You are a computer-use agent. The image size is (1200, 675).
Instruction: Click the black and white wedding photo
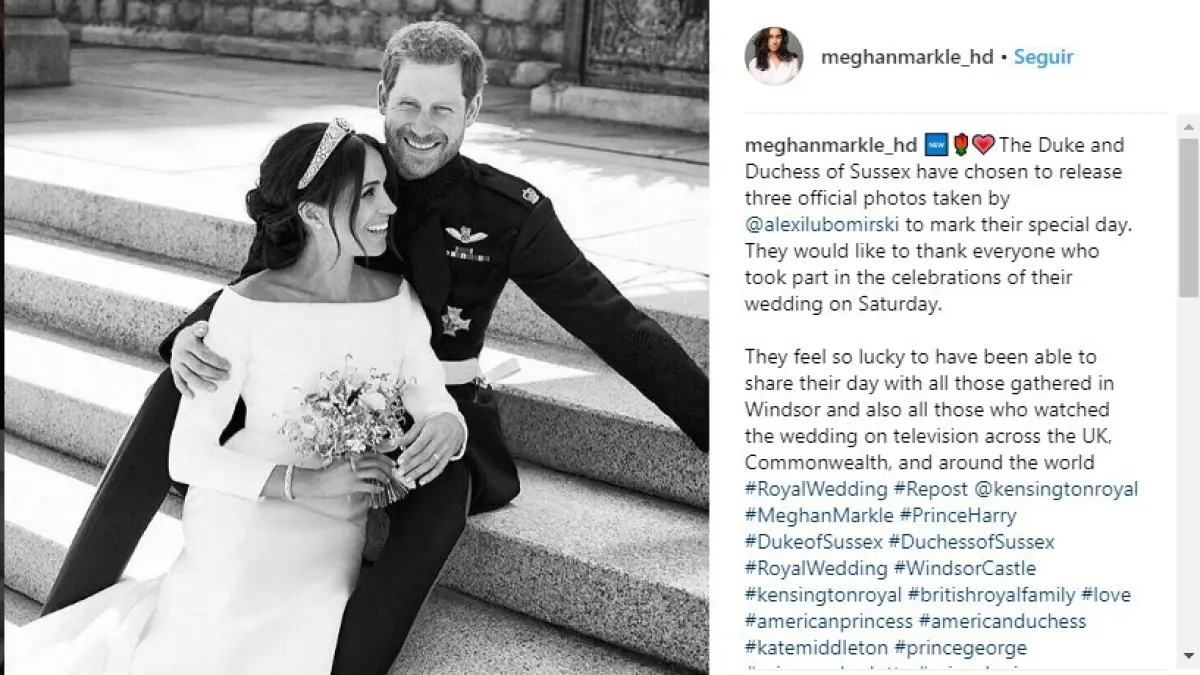pyautogui.click(x=357, y=337)
